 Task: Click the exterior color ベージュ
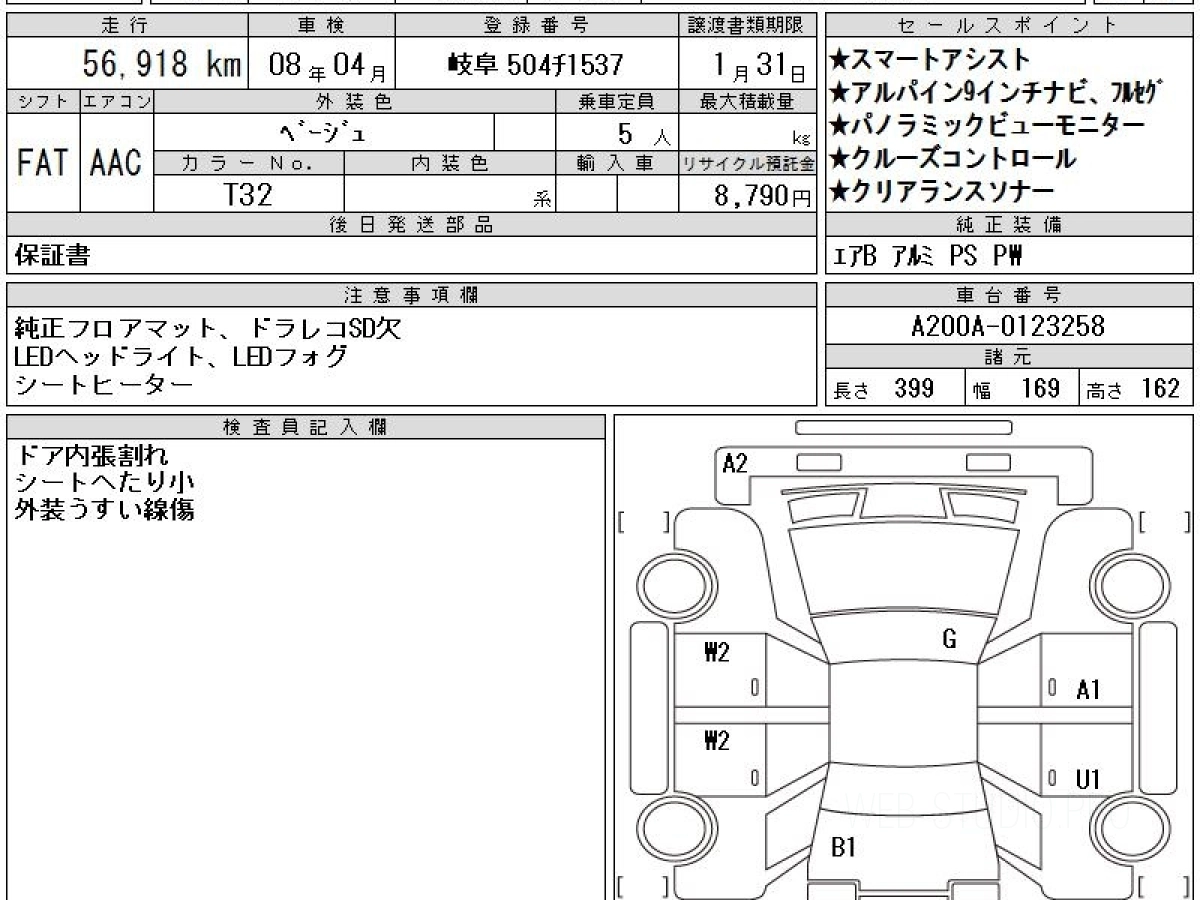(x=324, y=132)
